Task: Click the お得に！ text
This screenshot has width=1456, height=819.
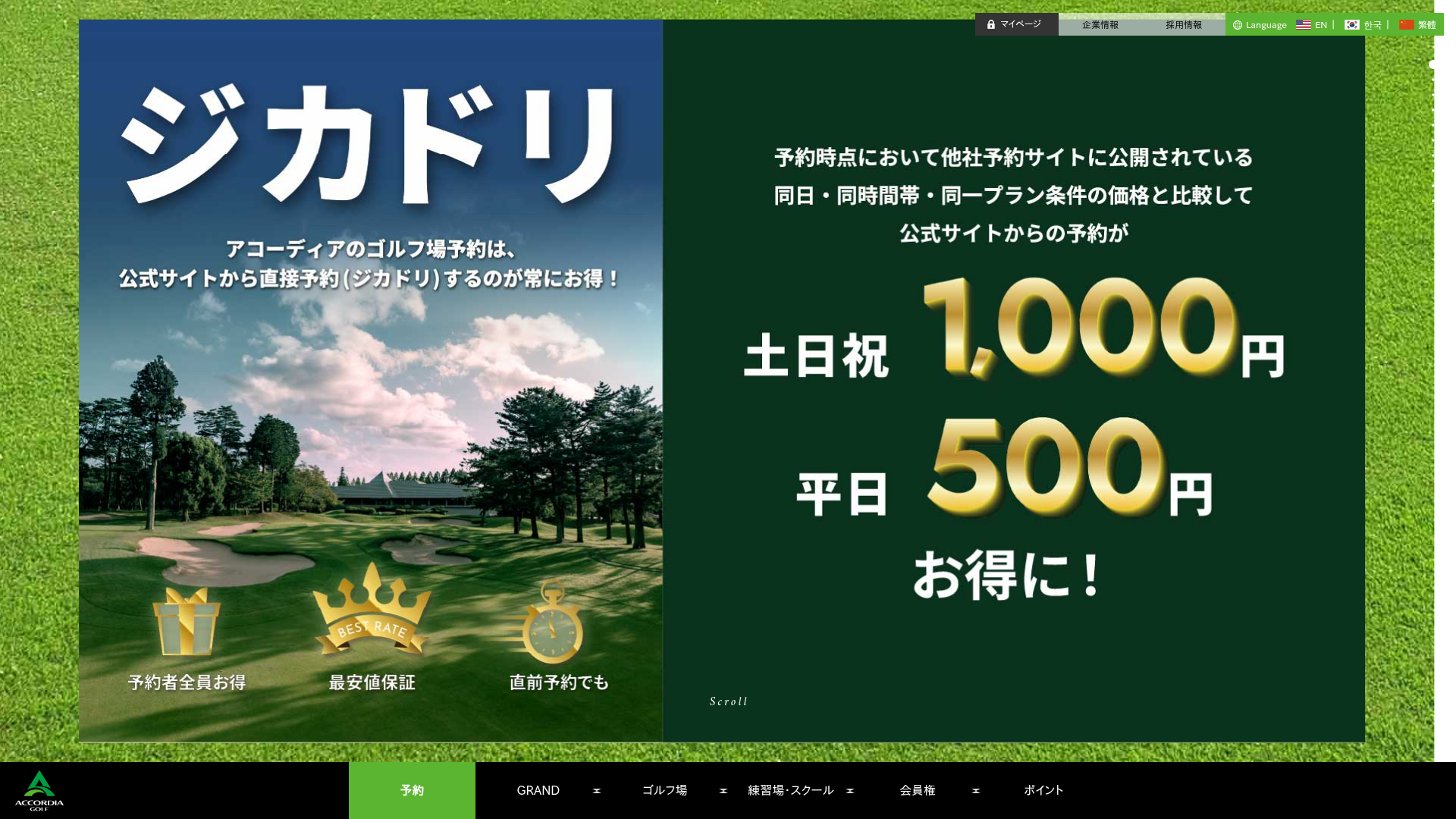Action: pyautogui.click(x=1008, y=575)
